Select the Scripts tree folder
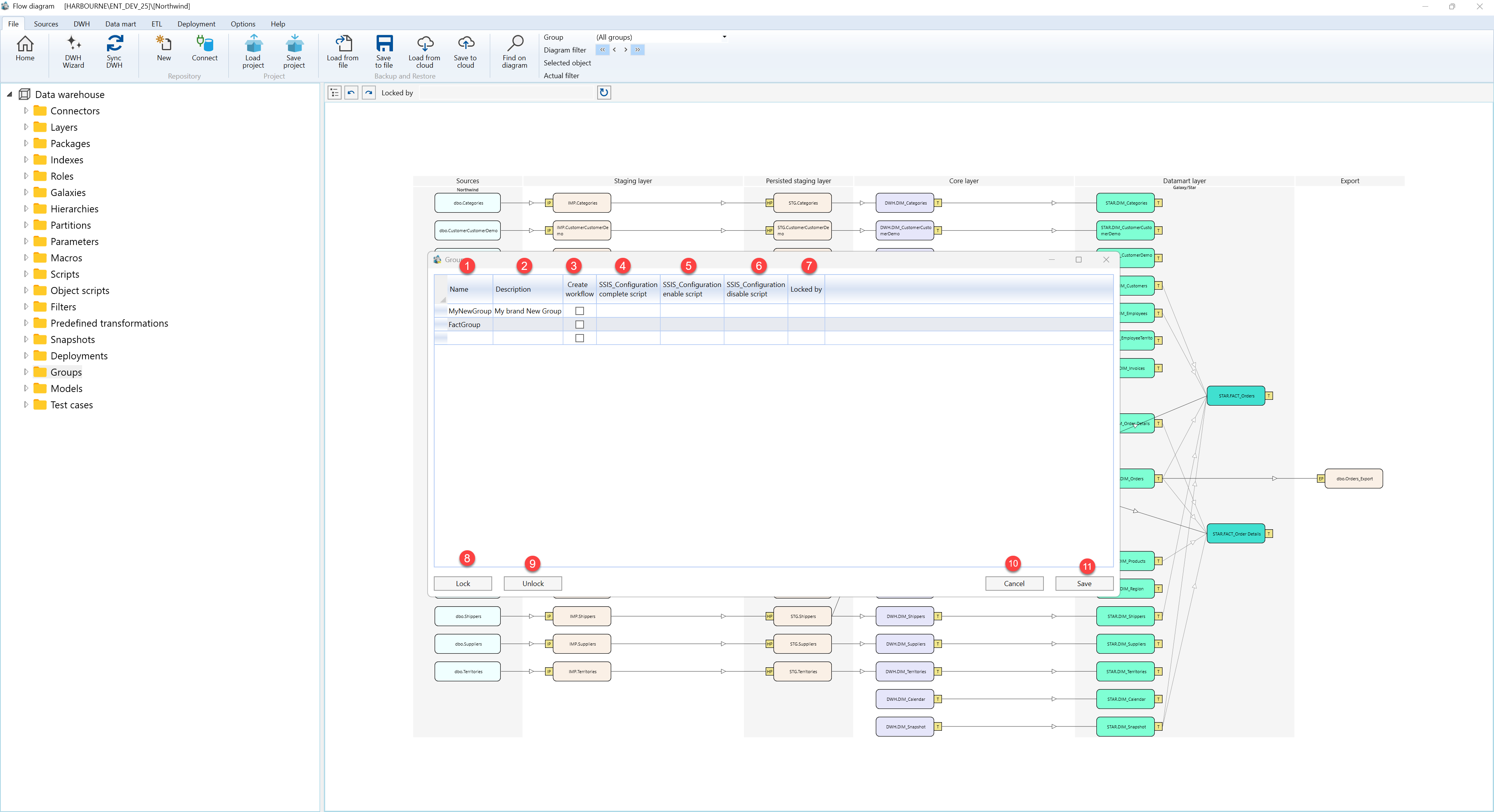 [x=64, y=274]
